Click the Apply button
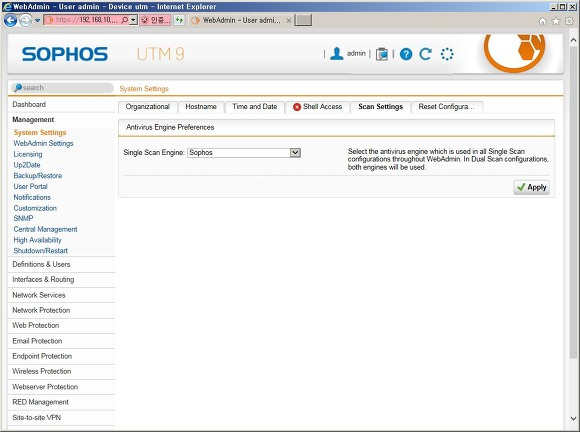The height and width of the screenshot is (432, 580). [x=532, y=187]
